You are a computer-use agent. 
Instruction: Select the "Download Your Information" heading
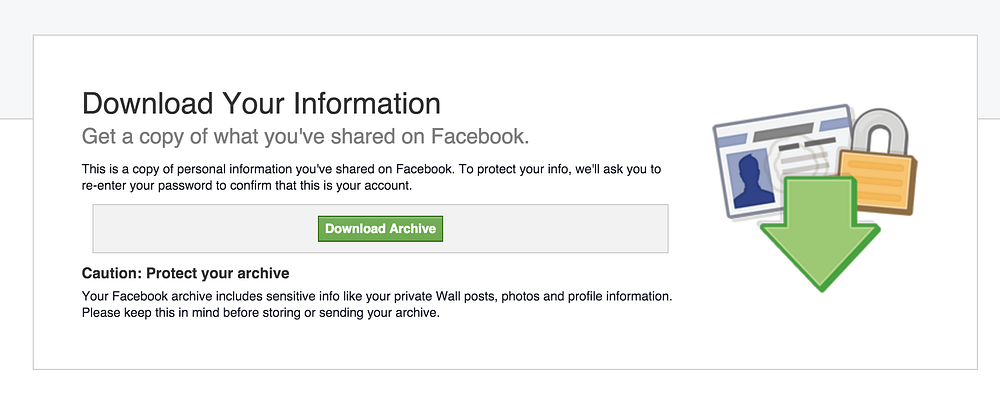[x=261, y=104]
